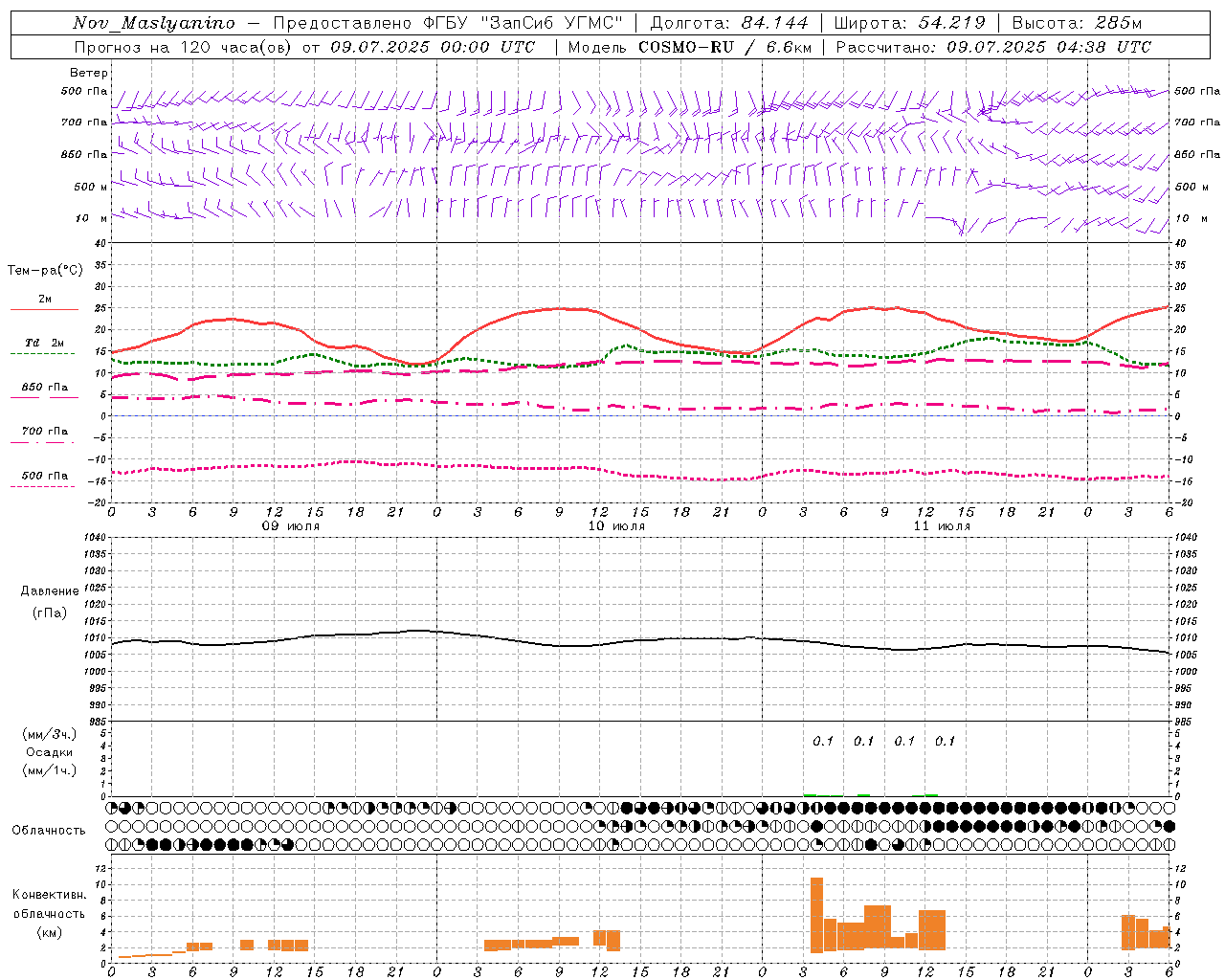Click the latitude value "Широта: 54.219"

[909, 23]
